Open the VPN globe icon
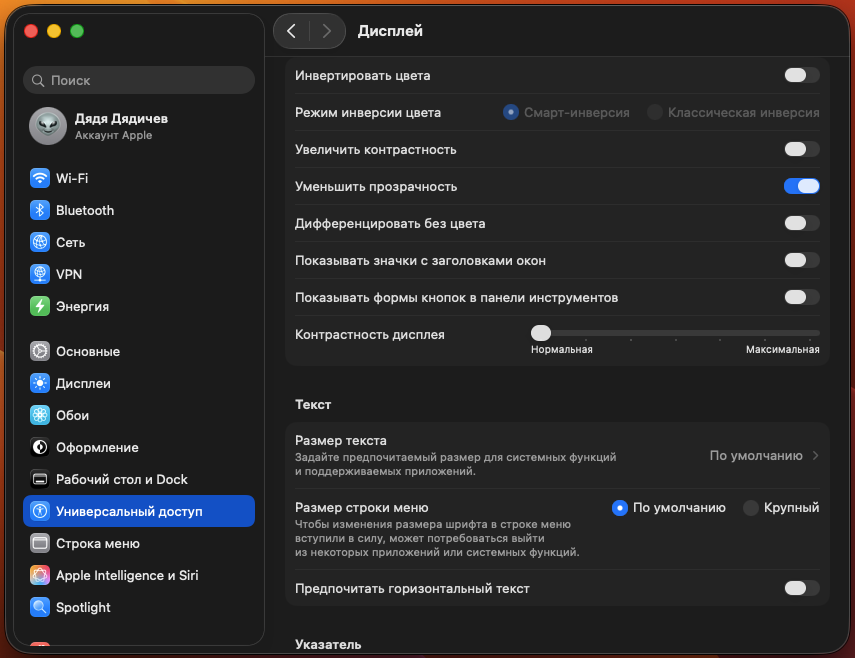The height and width of the screenshot is (658, 855). (40, 275)
